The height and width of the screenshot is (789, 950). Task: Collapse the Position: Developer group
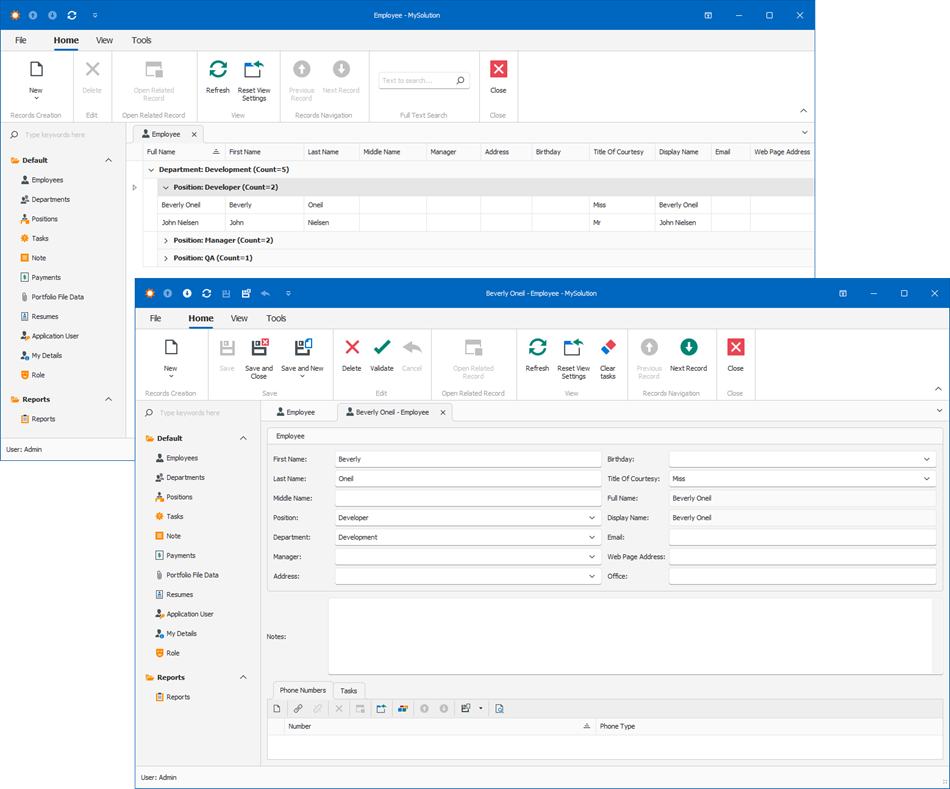coord(166,187)
